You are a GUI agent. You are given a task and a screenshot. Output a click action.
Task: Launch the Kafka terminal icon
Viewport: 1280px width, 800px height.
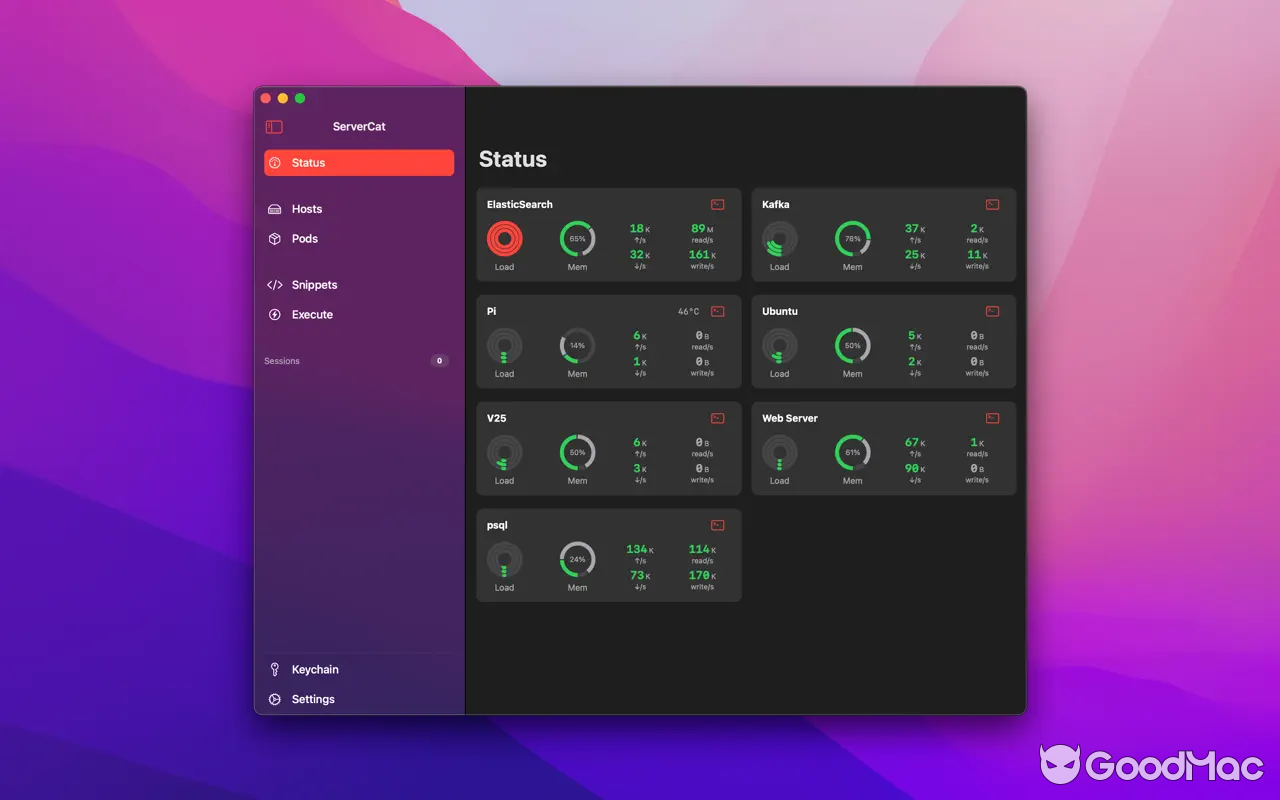(x=992, y=204)
